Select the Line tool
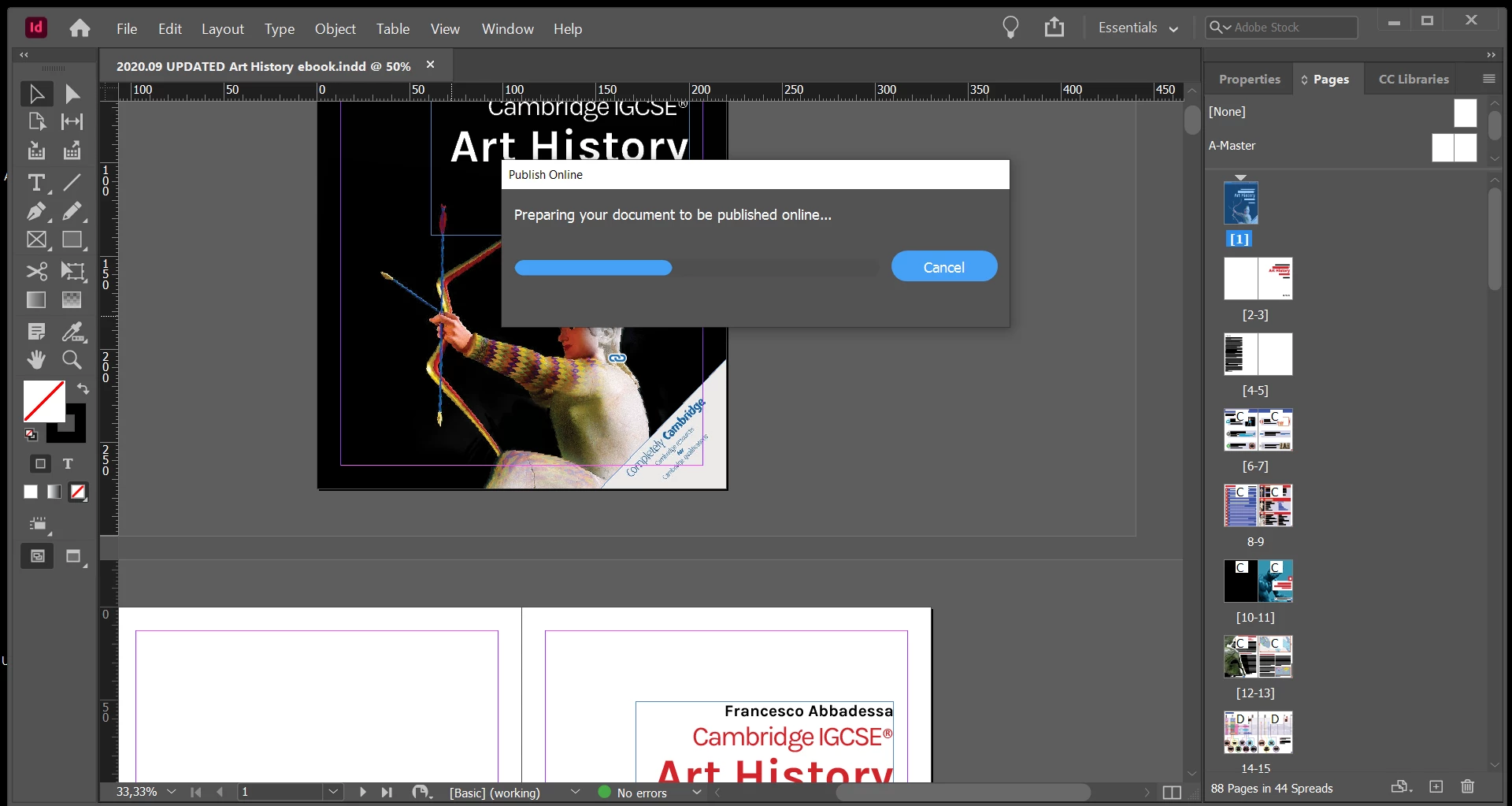 click(72, 183)
